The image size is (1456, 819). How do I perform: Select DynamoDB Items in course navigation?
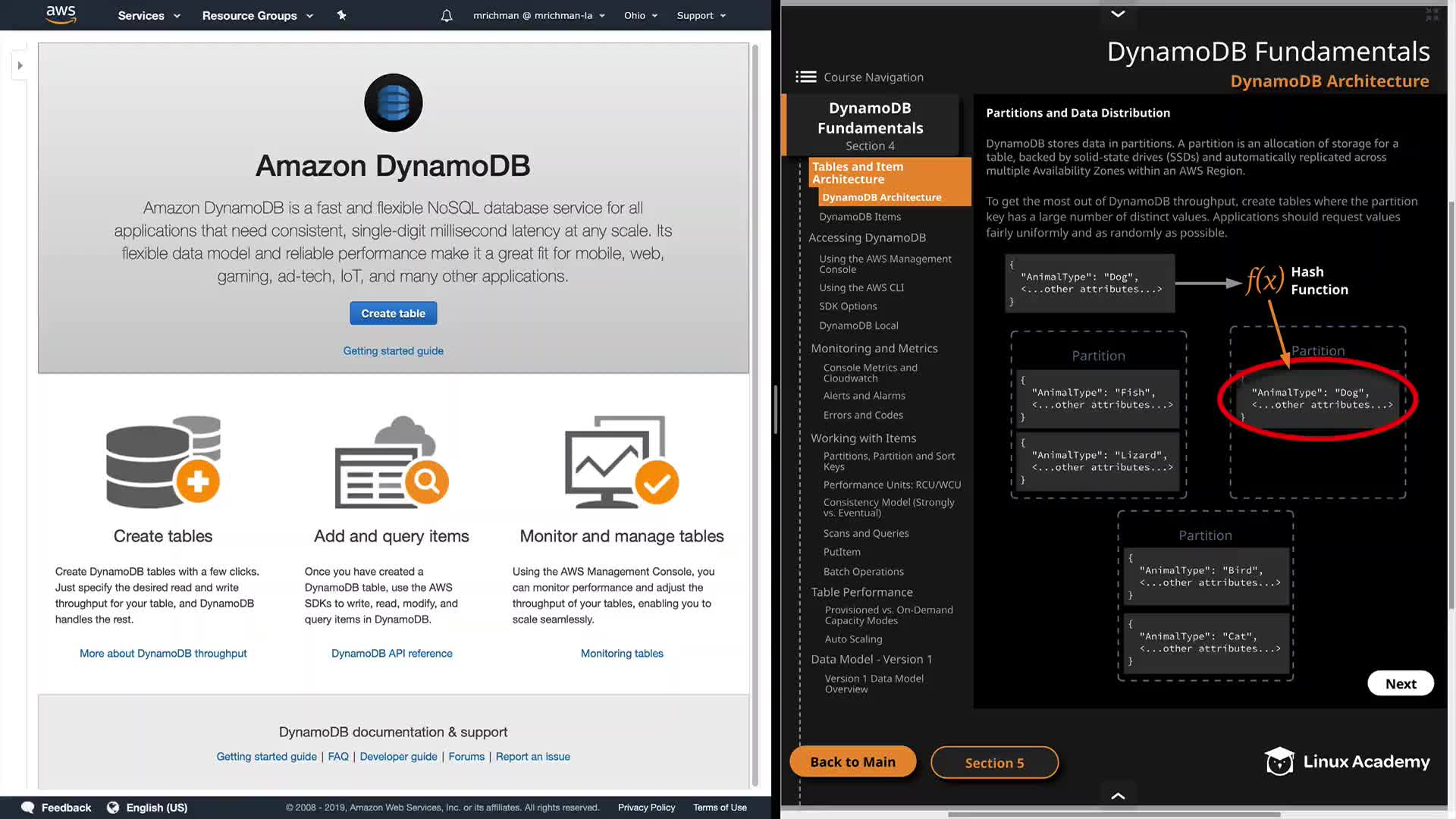860,217
